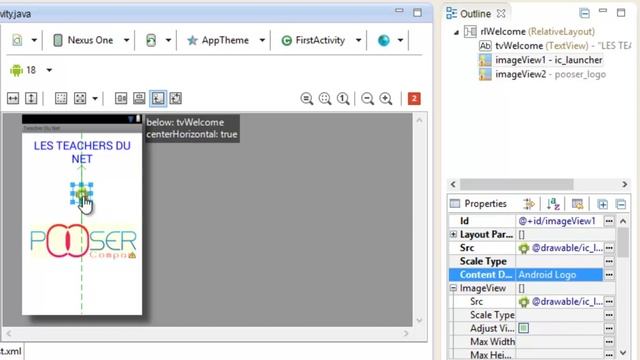Image resolution: width=640 pixels, height=360 pixels.
Task: Click the Properties collapse all icon
Action: tap(620, 204)
